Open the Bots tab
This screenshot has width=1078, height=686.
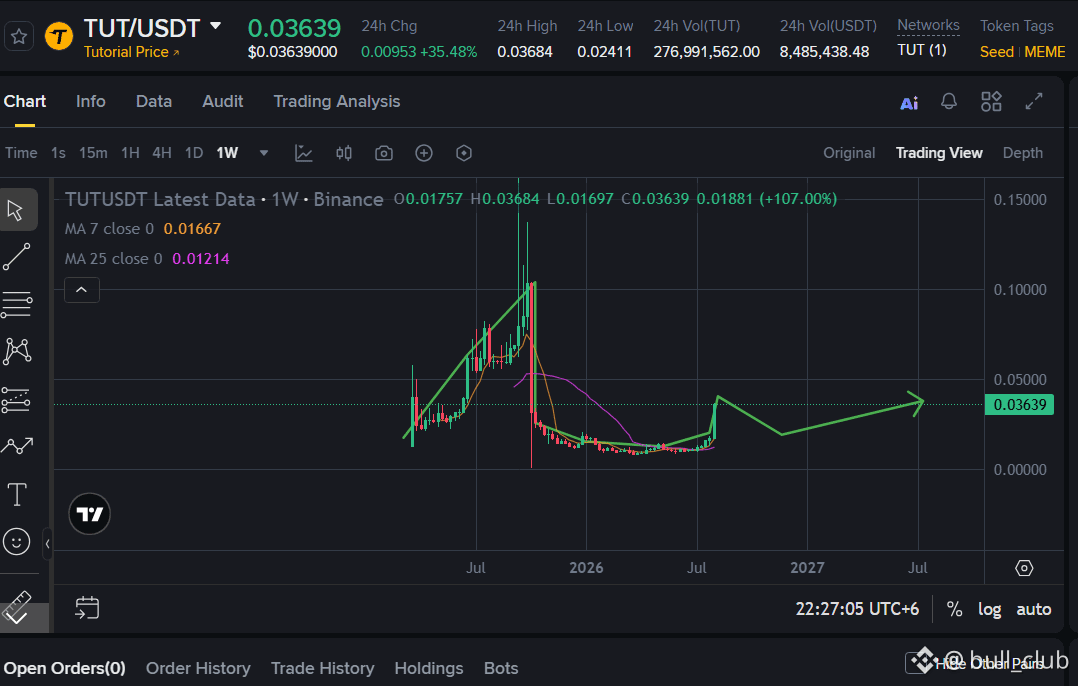pyautogui.click(x=500, y=668)
